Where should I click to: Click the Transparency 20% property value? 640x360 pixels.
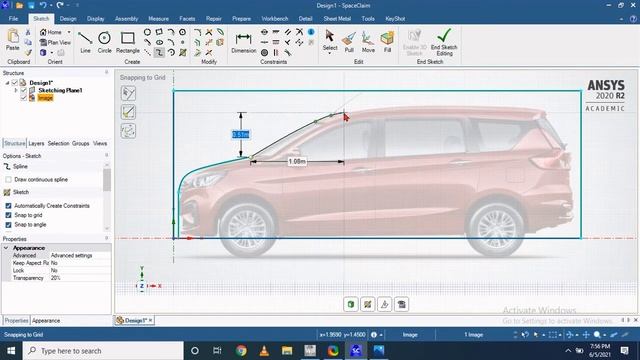[x=80, y=278]
